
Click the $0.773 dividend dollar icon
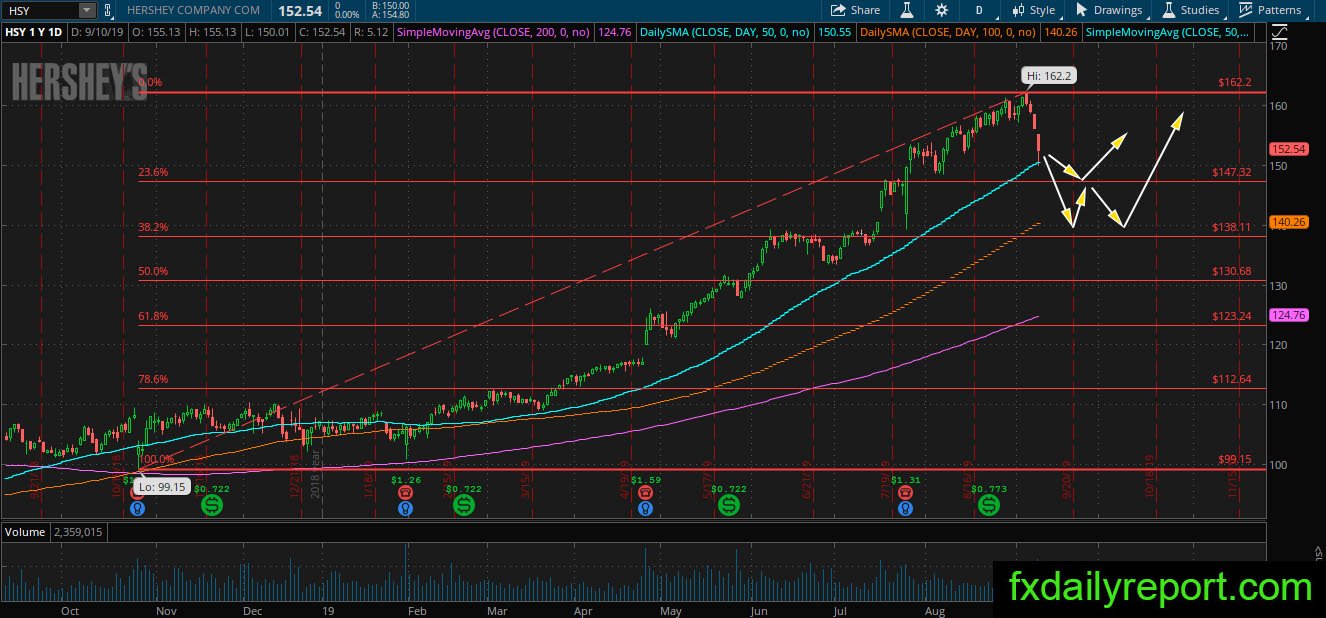pos(988,505)
